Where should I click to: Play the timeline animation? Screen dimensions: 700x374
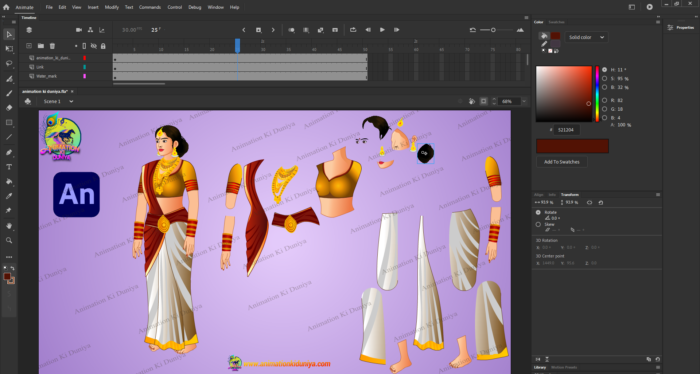coord(382,30)
